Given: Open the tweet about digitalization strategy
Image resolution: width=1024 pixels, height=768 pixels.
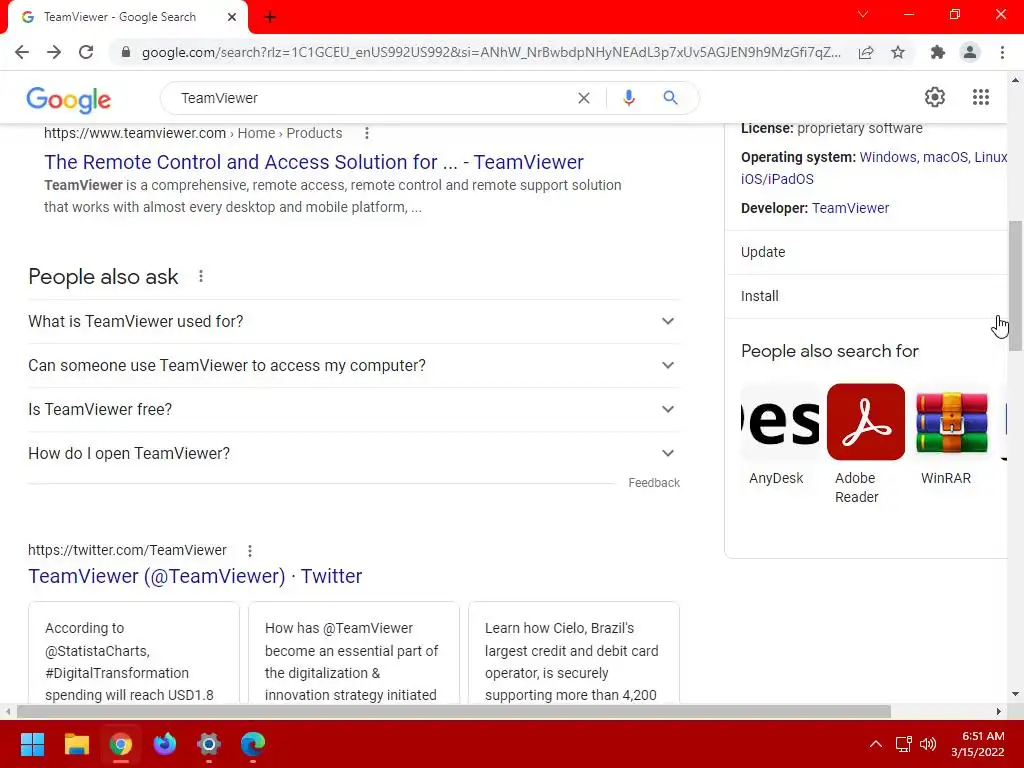Looking at the screenshot, I should click(x=354, y=653).
